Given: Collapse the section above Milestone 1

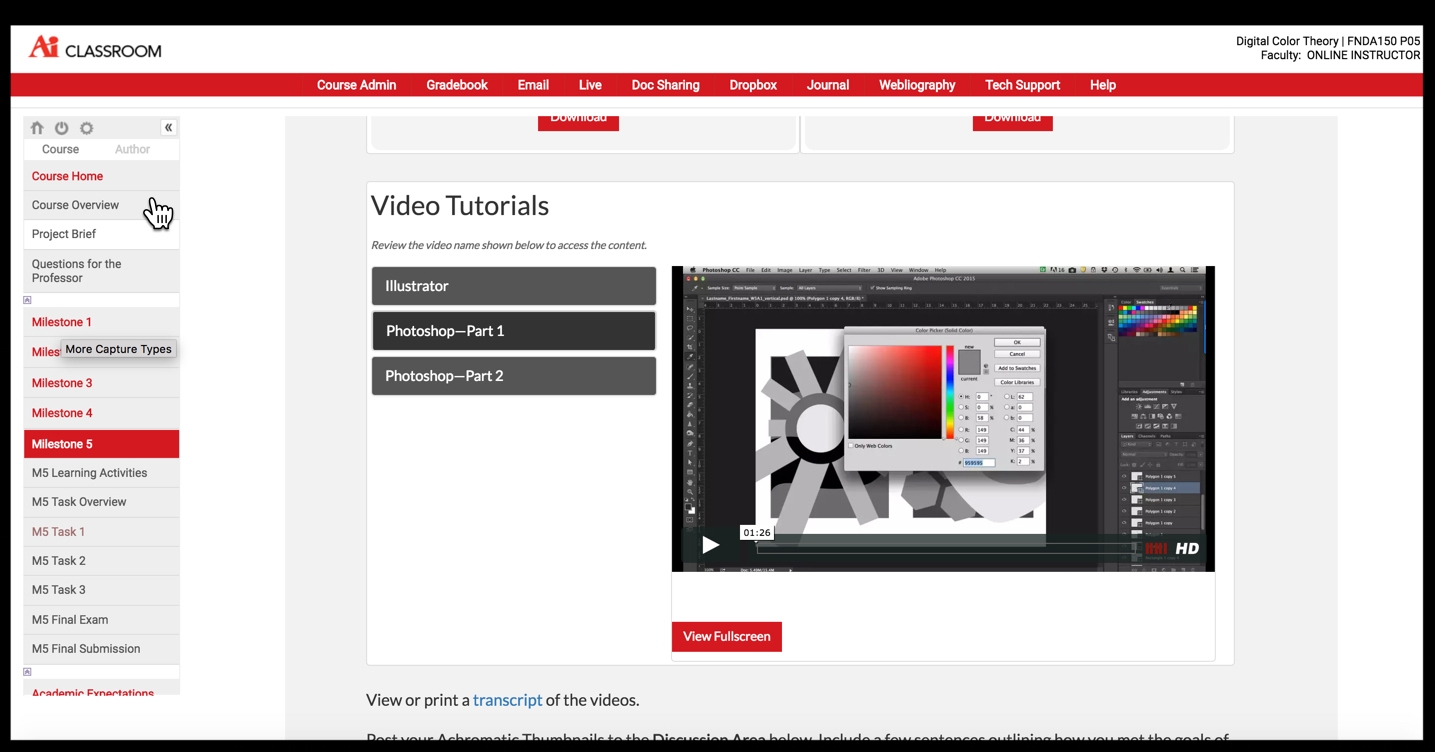Looking at the screenshot, I should point(27,300).
